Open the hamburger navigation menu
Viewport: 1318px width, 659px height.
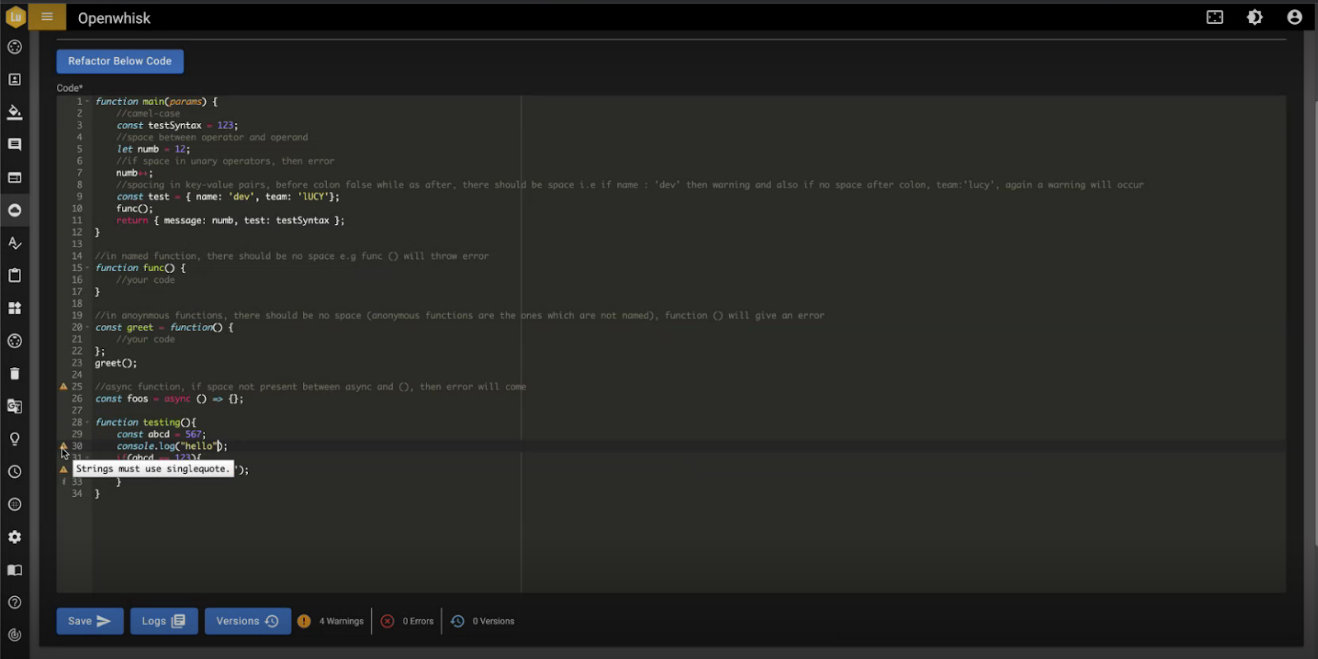coord(47,17)
